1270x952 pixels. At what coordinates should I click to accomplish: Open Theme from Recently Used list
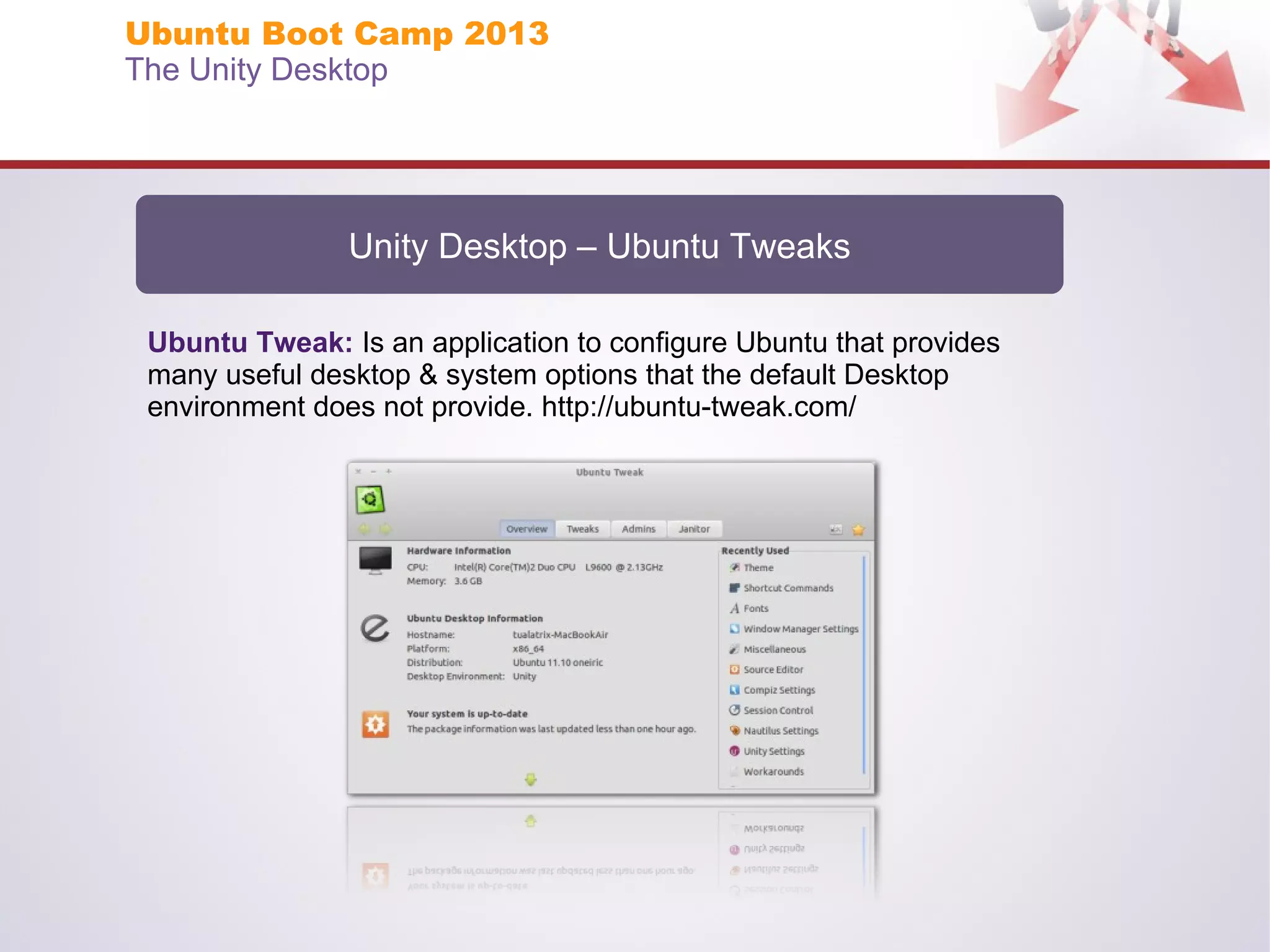coord(758,567)
